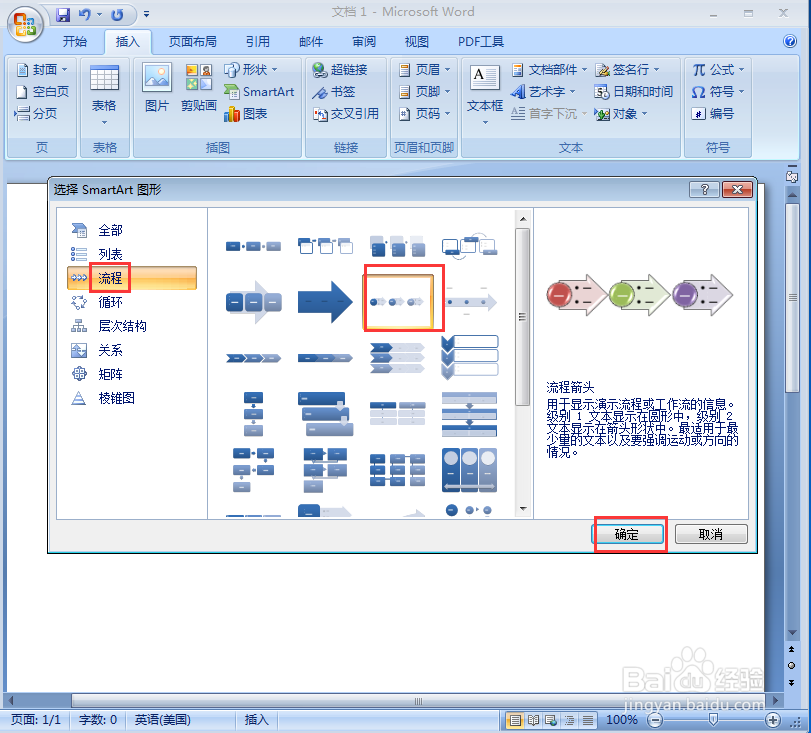Insert date and time (日期和时间)
The height and width of the screenshot is (733, 811).
tap(634, 92)
